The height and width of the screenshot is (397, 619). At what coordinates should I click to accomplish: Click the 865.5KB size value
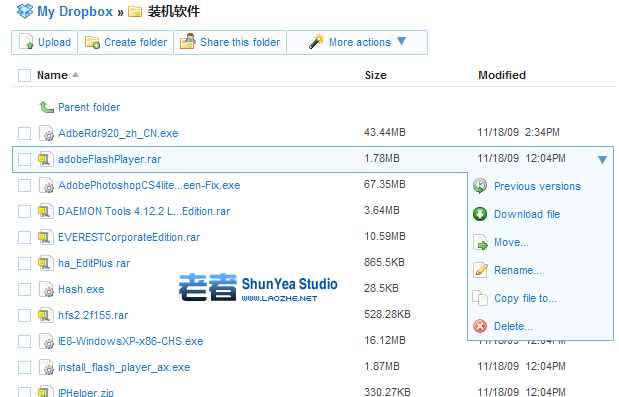pyautogui.click(x=385, y=262)
